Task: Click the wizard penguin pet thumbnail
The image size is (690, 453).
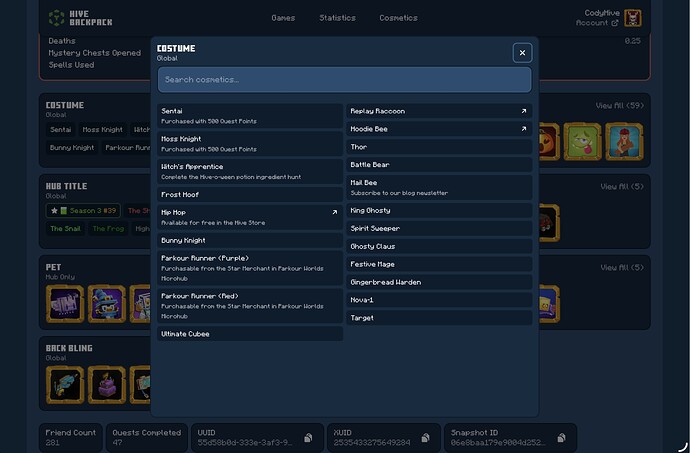Action: [x=106, y=304]
